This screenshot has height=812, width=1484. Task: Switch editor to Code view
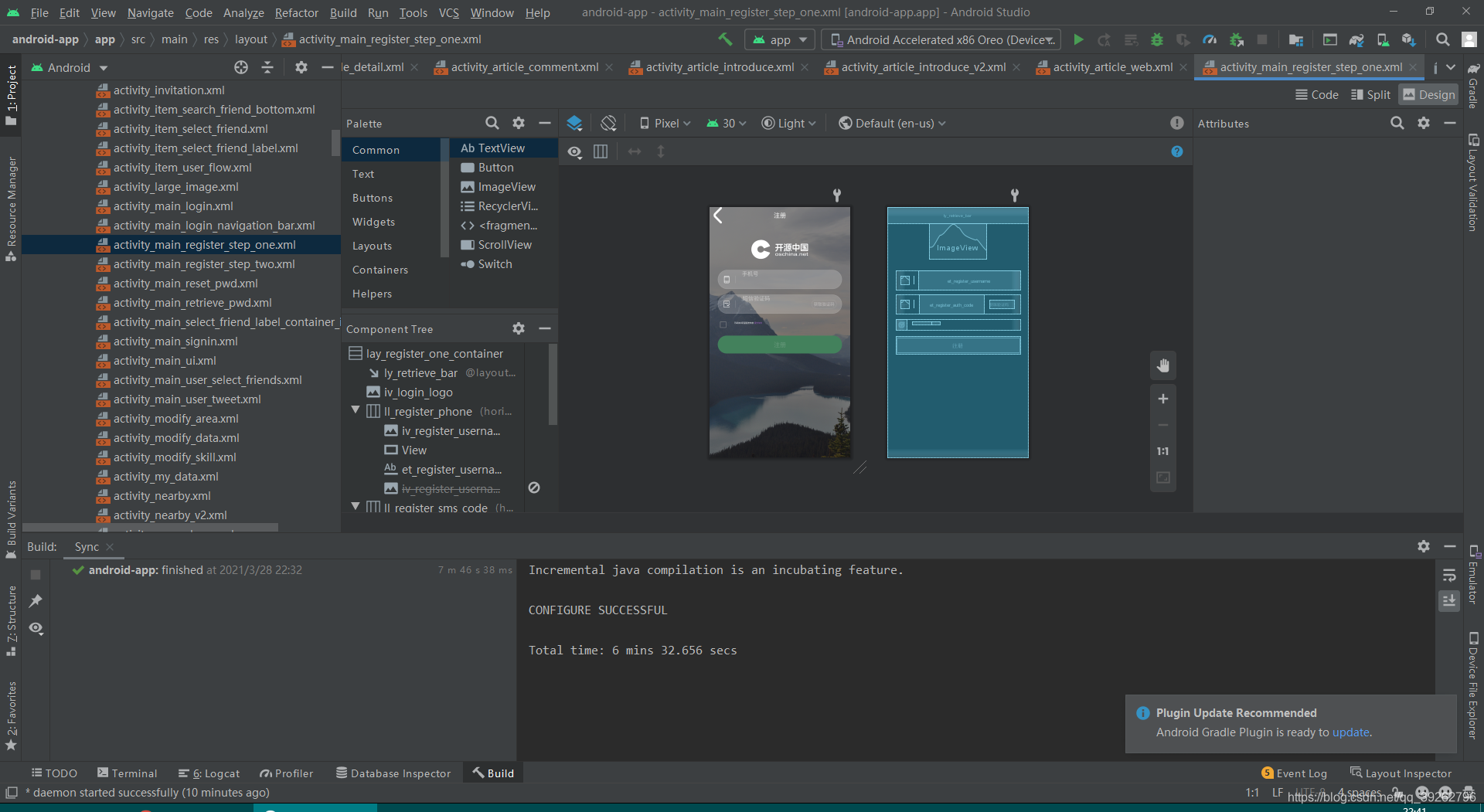(1317, 94)
